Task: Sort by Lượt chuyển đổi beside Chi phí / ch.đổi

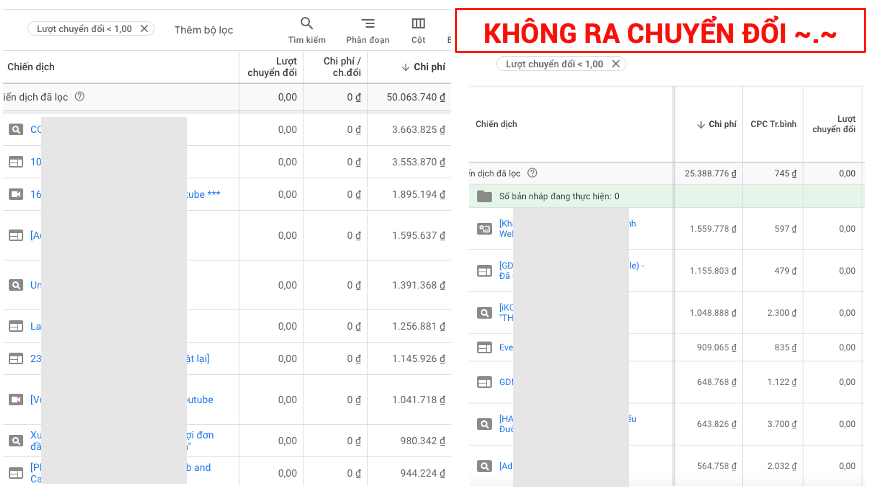Action: (x=272, y=67)
